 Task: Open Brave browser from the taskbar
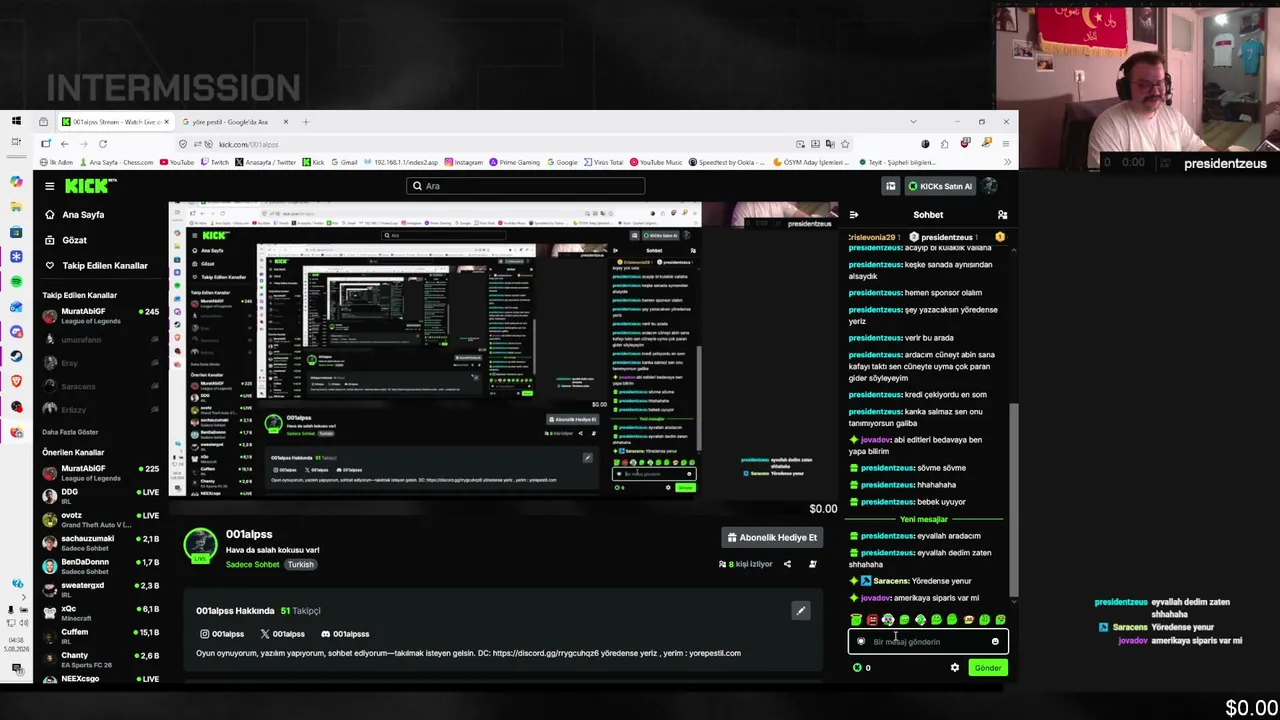pyautogui.click(x=16, y=381)
